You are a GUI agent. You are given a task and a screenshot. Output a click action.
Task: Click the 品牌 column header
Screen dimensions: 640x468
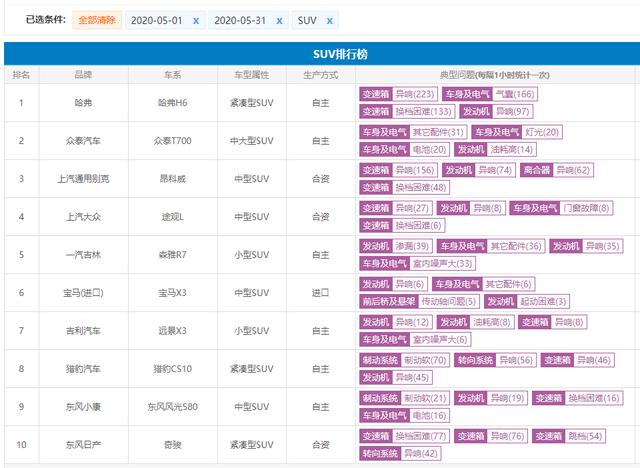click(83, 75)
